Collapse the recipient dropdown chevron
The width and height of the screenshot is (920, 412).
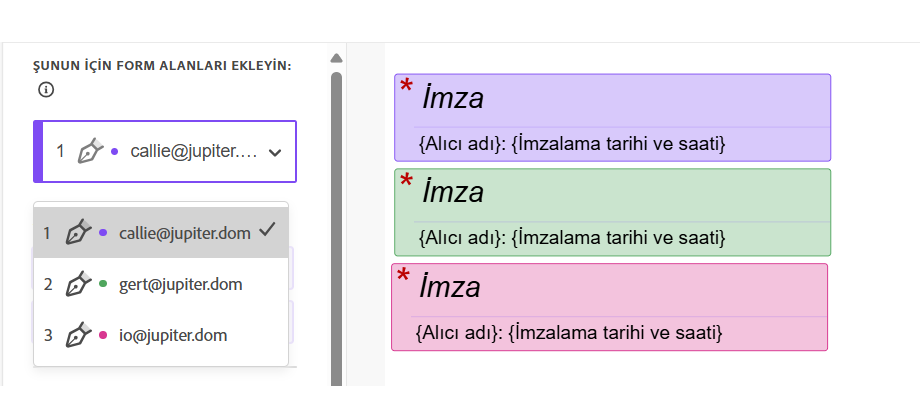point(276,153)
